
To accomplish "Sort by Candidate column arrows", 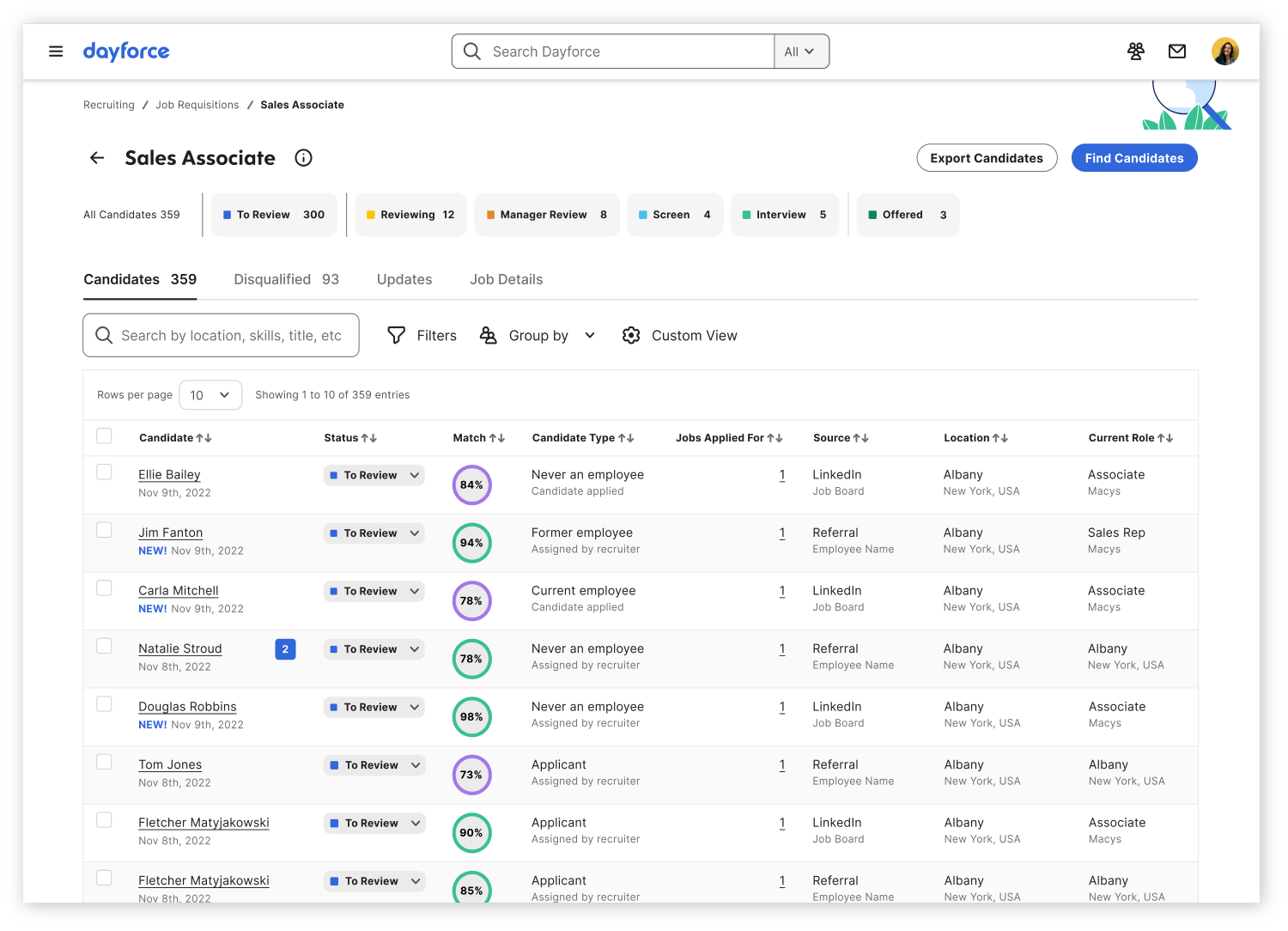I will pyautogui.click(x=204, y=438).
